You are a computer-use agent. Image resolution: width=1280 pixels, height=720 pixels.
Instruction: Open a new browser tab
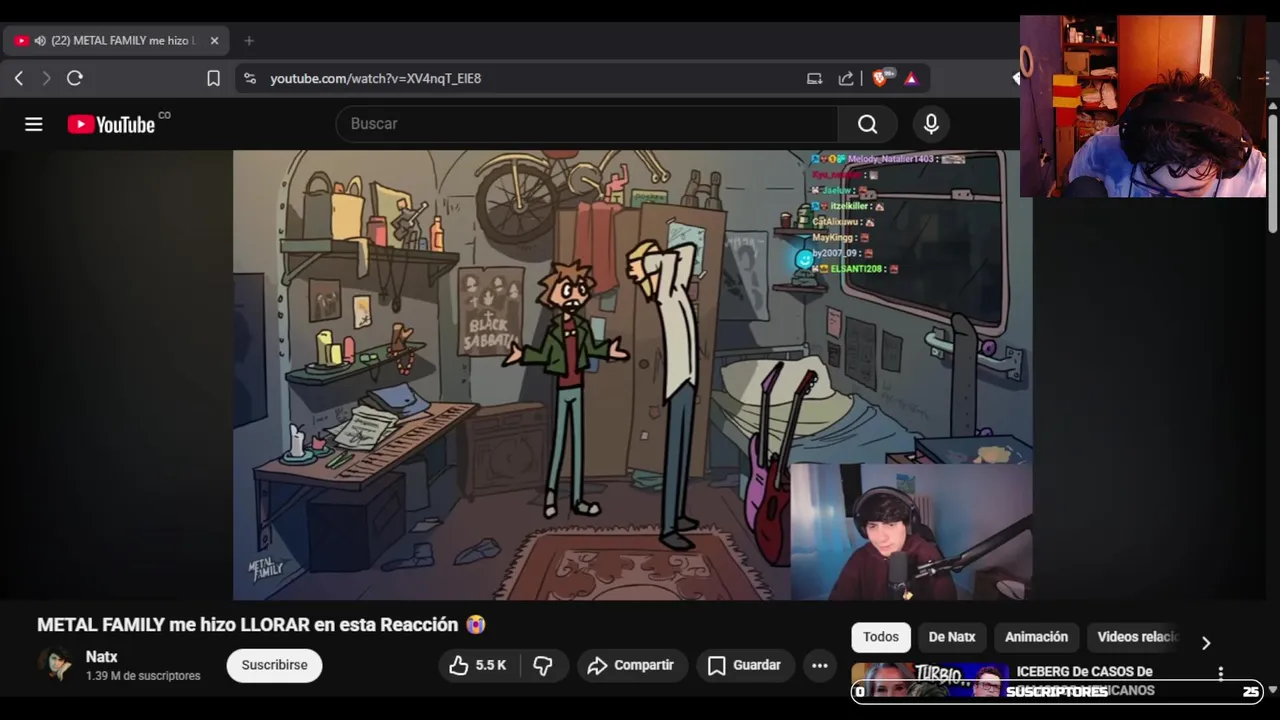249,41
